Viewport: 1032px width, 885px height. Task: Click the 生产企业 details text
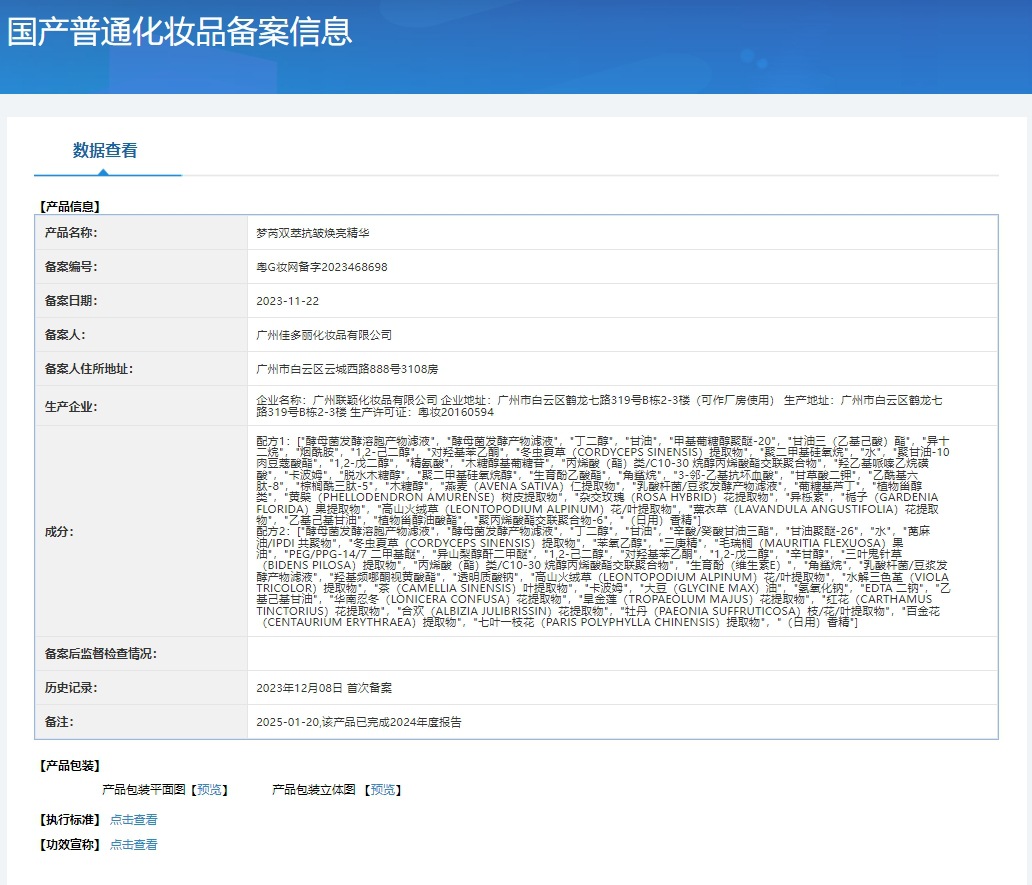pos(599,406)
